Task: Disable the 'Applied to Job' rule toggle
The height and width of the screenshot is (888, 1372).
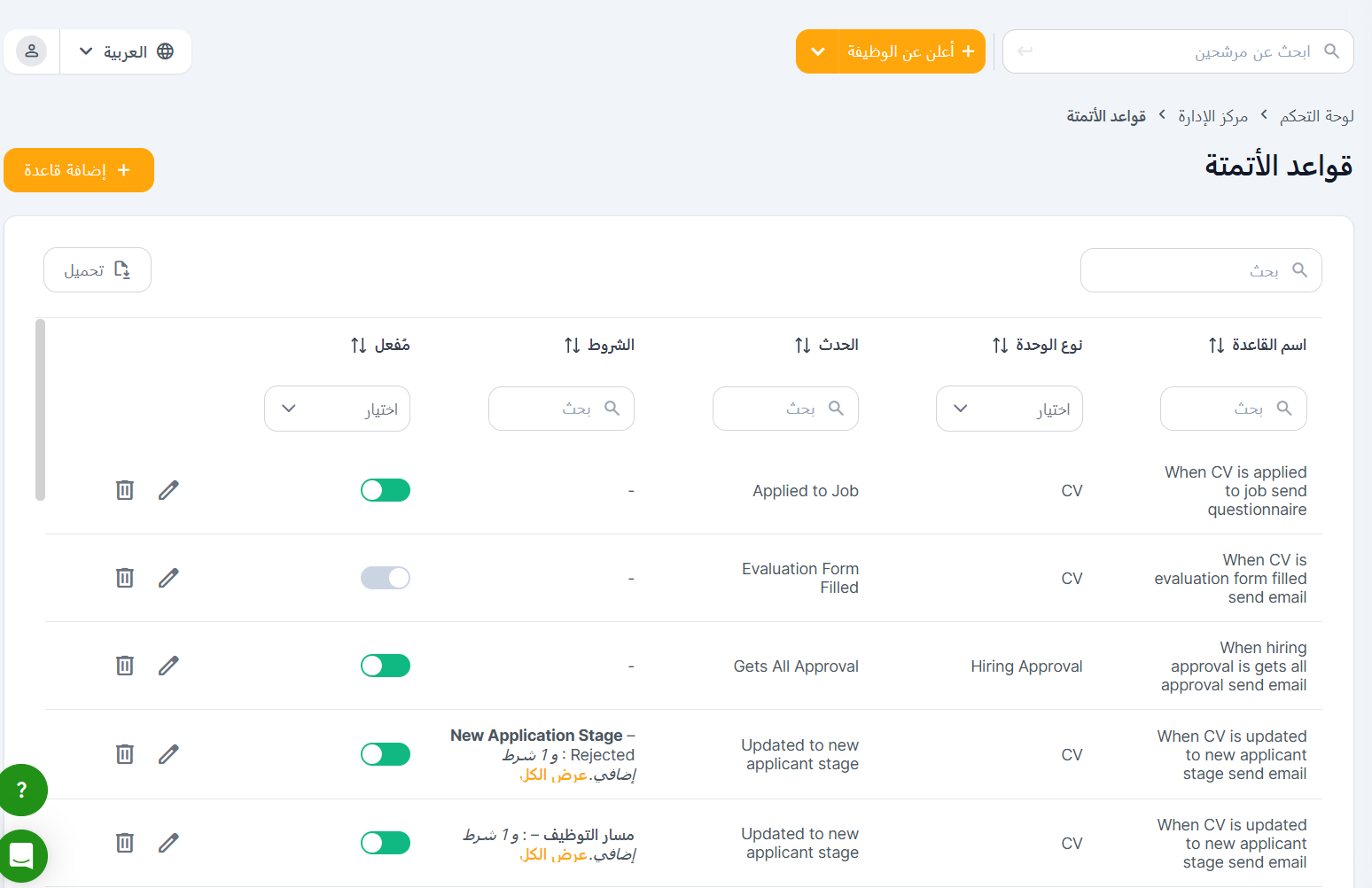Action: pos(386,490)
